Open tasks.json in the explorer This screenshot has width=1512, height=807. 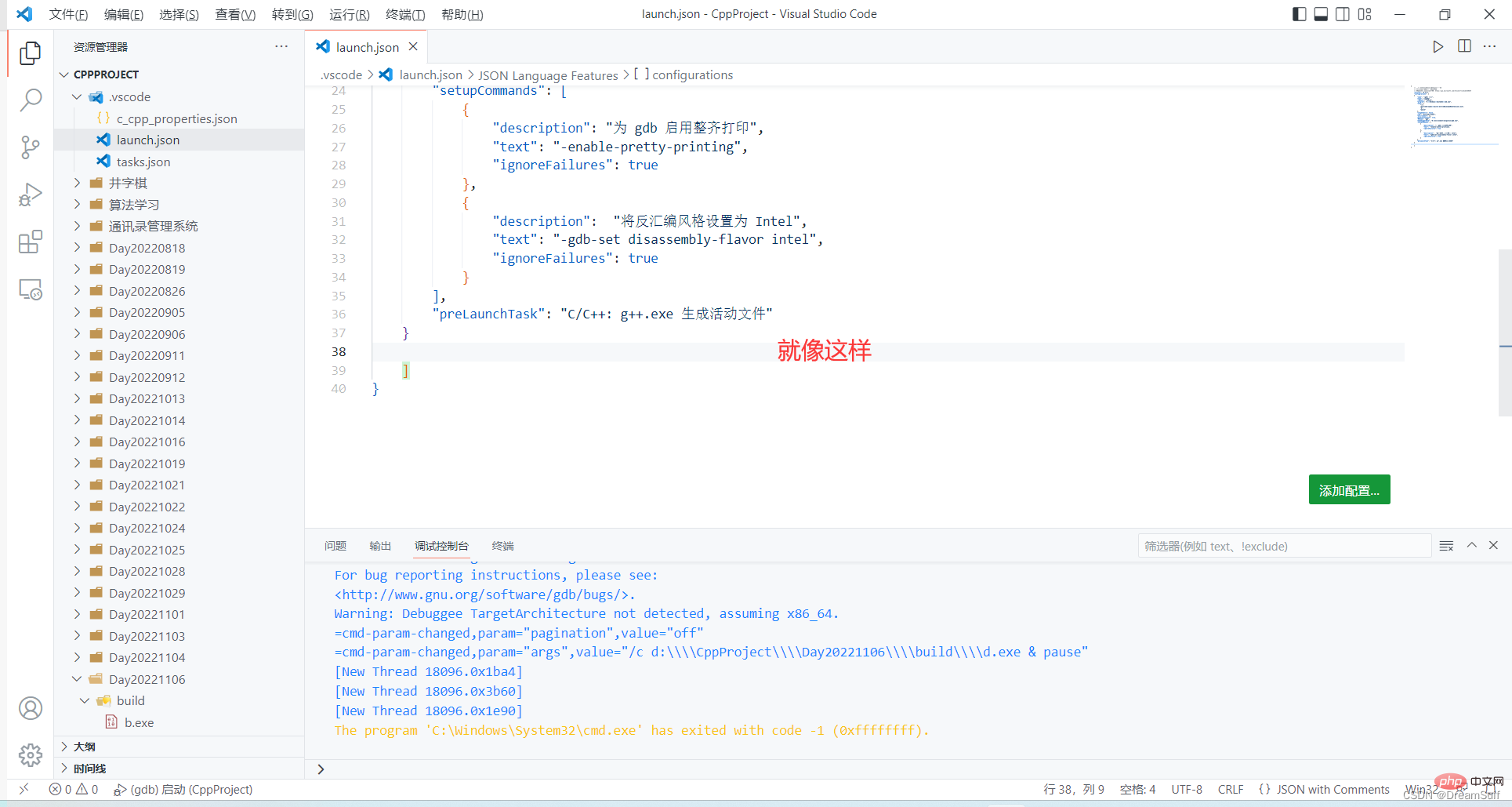point(143,162)
